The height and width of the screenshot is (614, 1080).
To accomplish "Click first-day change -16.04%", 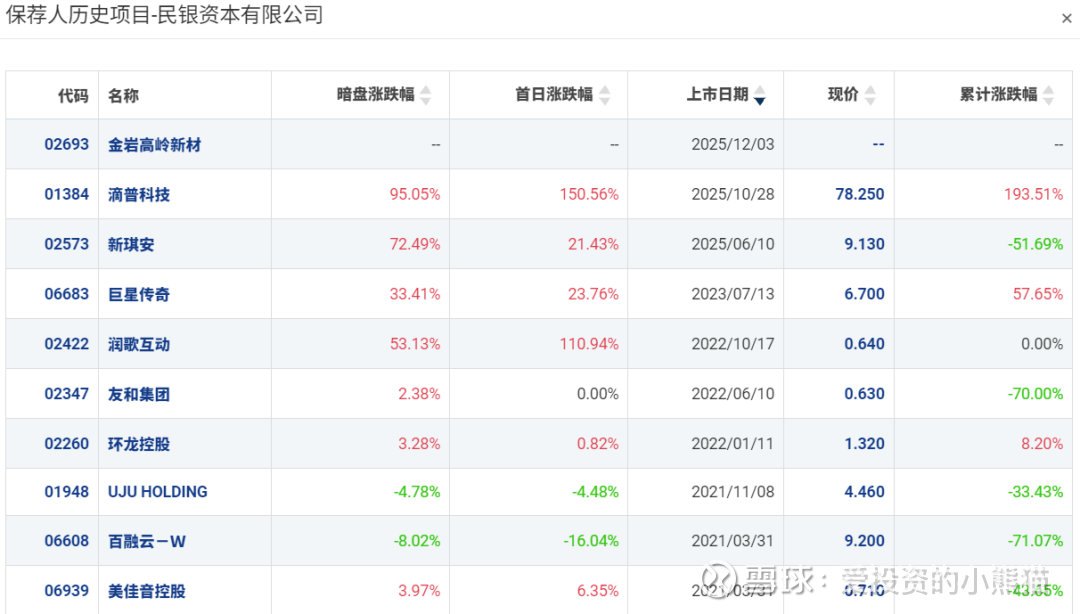I will [591, 541].
